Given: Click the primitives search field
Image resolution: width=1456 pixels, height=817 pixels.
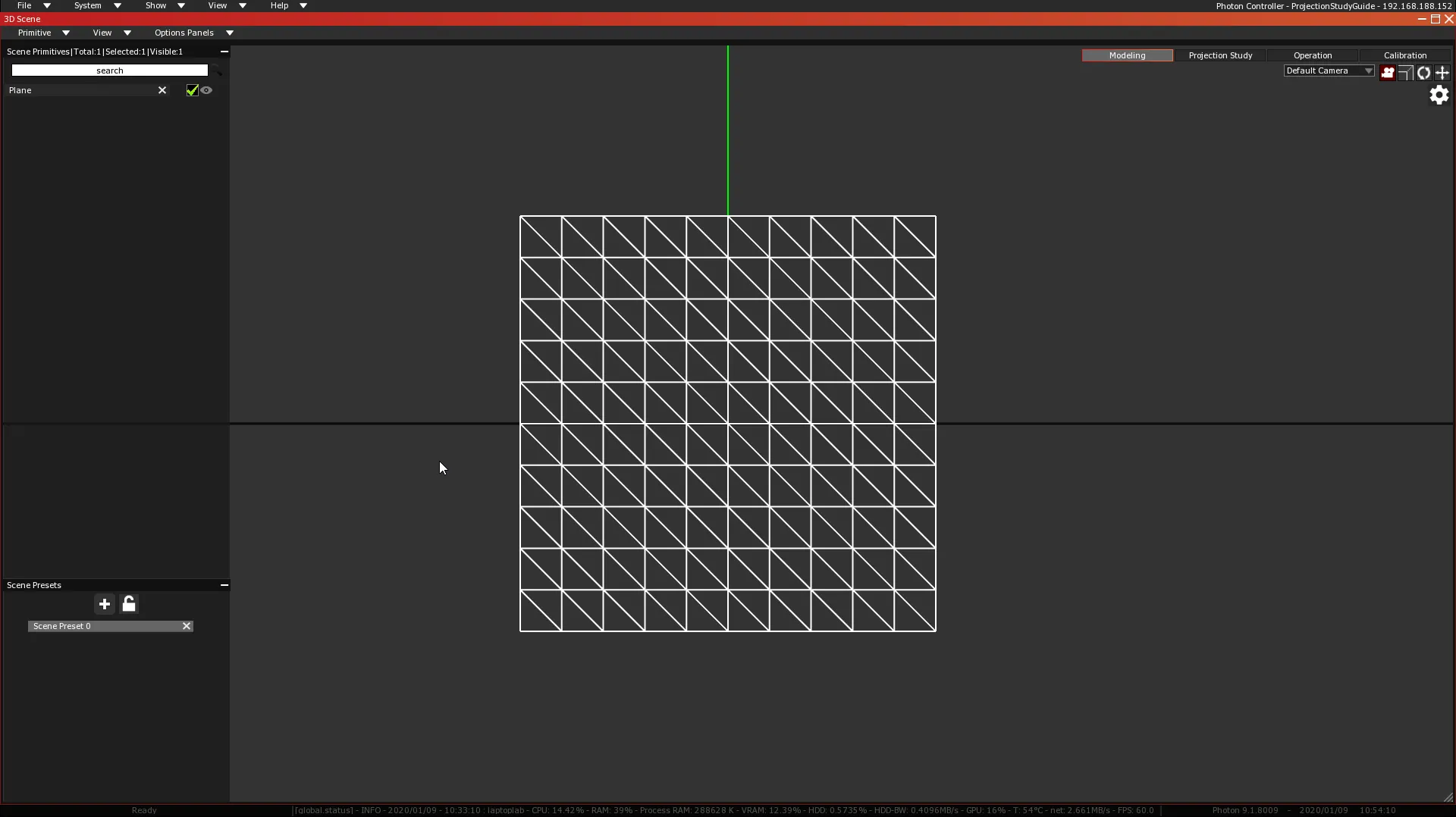Looking at the screenshot, I should (110, 70).
